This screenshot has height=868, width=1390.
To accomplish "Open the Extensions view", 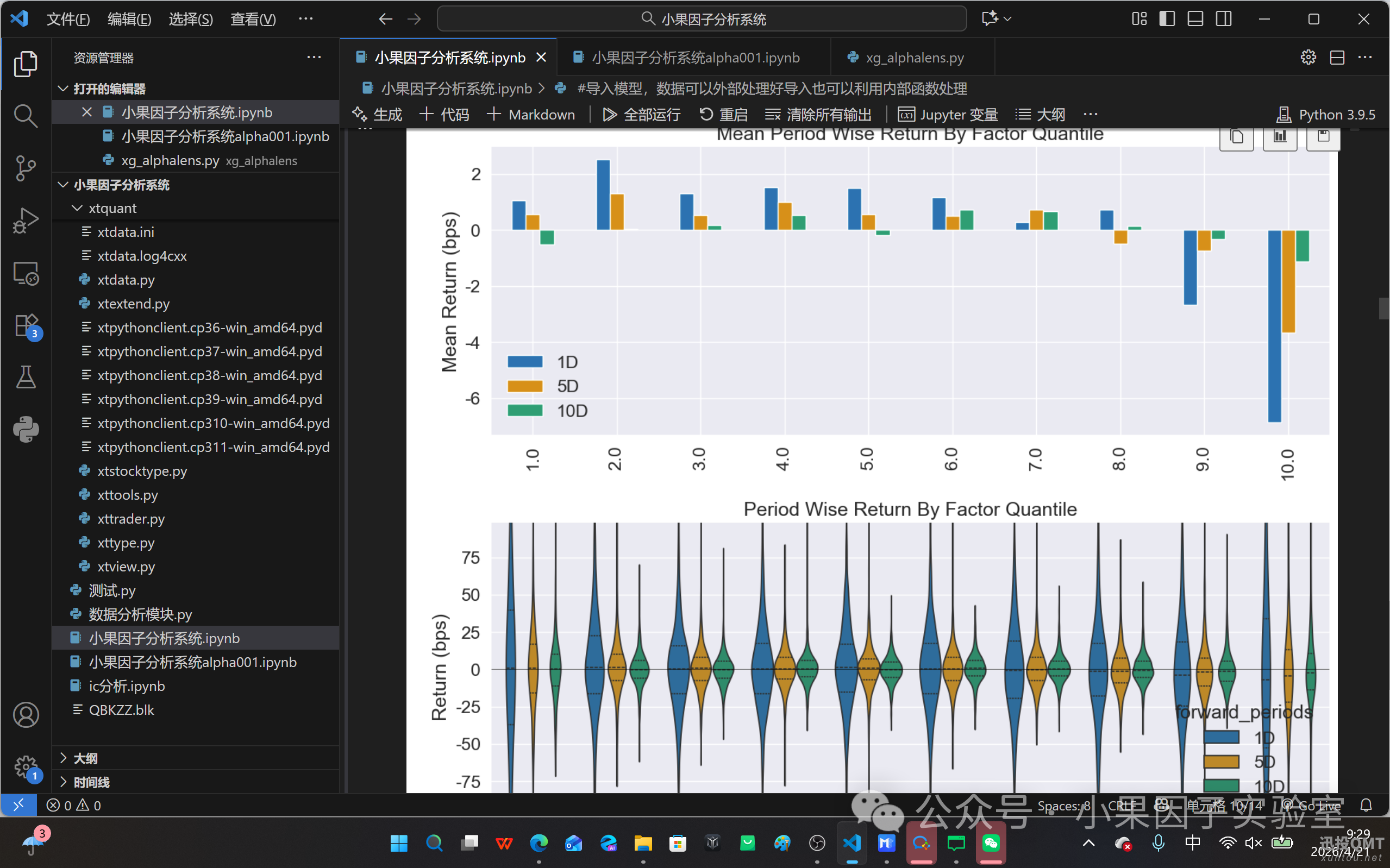I will (25, 326).
